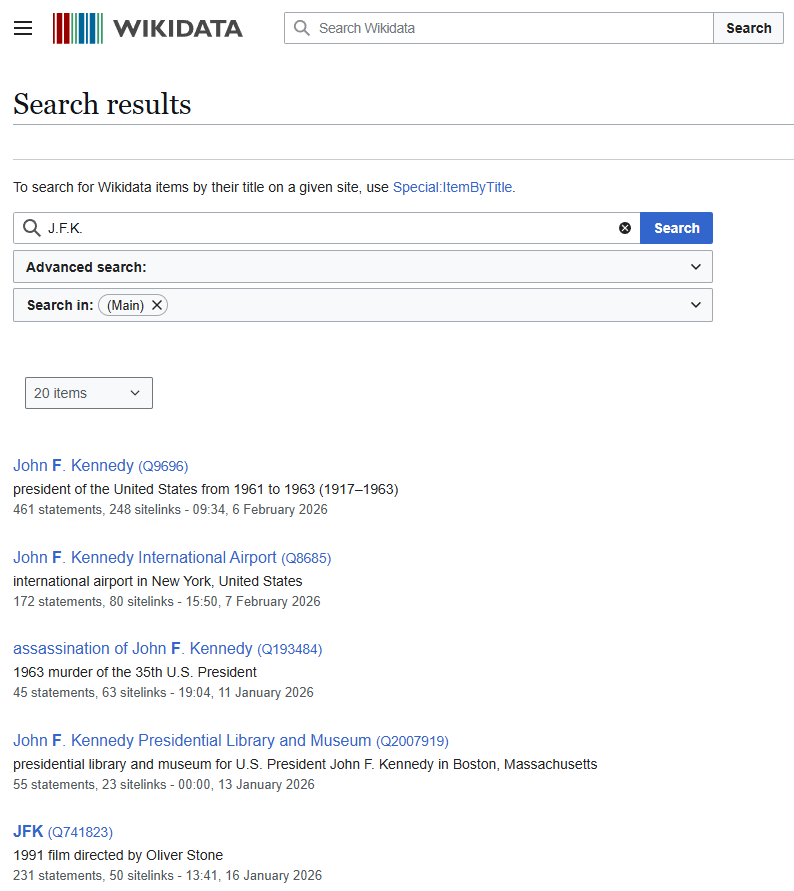This screenshot has height=891, width=794.
Task: Expand the Advanced search section
Action: coord(696,267)
